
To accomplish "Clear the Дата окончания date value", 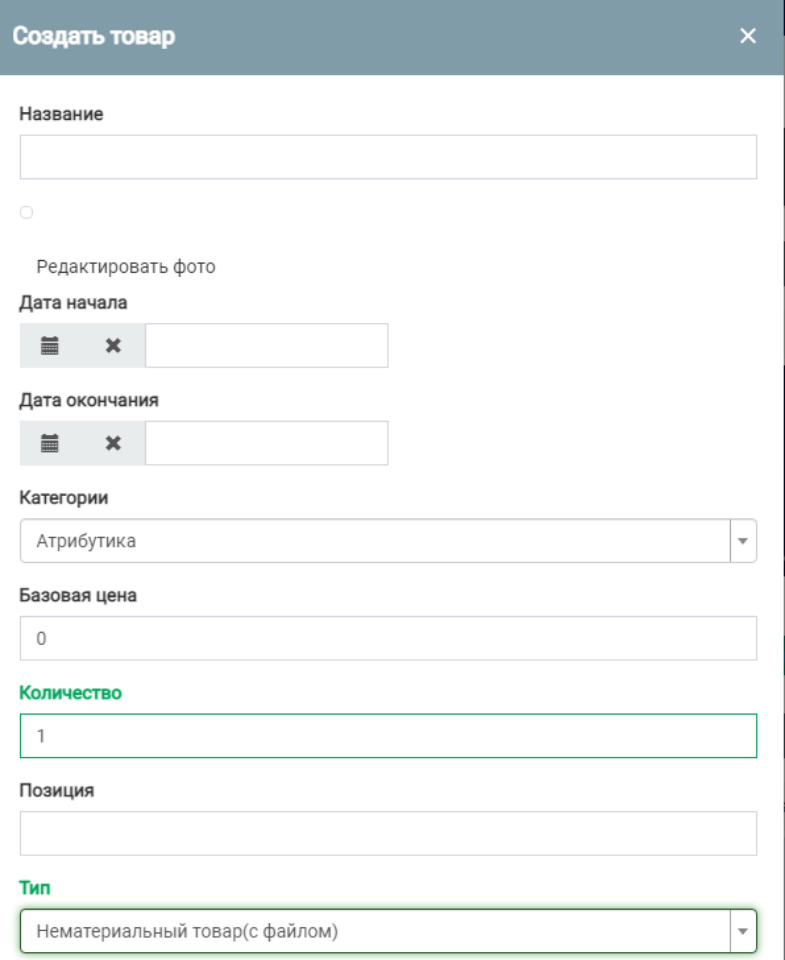I will point(113,443).
